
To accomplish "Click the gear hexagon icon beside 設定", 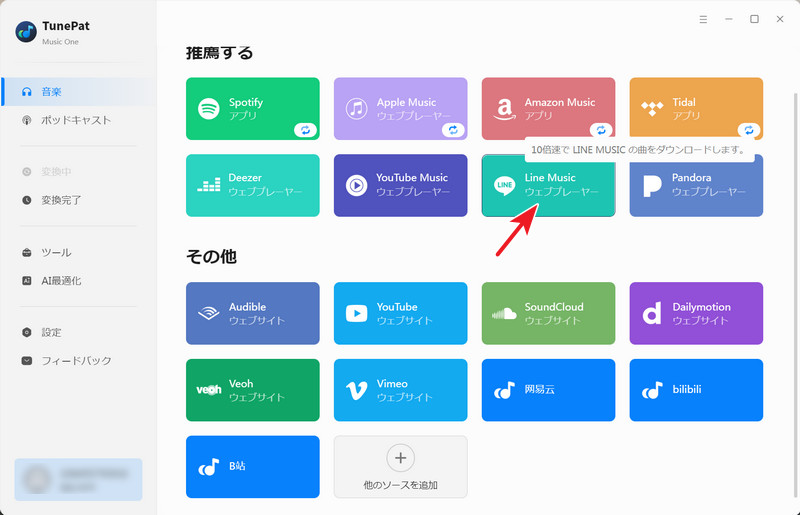I will (x=27, y=332).
